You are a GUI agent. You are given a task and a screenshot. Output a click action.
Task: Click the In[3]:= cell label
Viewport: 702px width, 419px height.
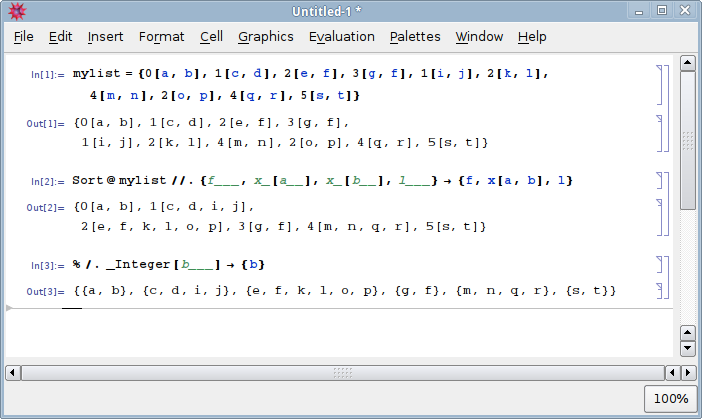pyautogui.click(x=47, y=266)
